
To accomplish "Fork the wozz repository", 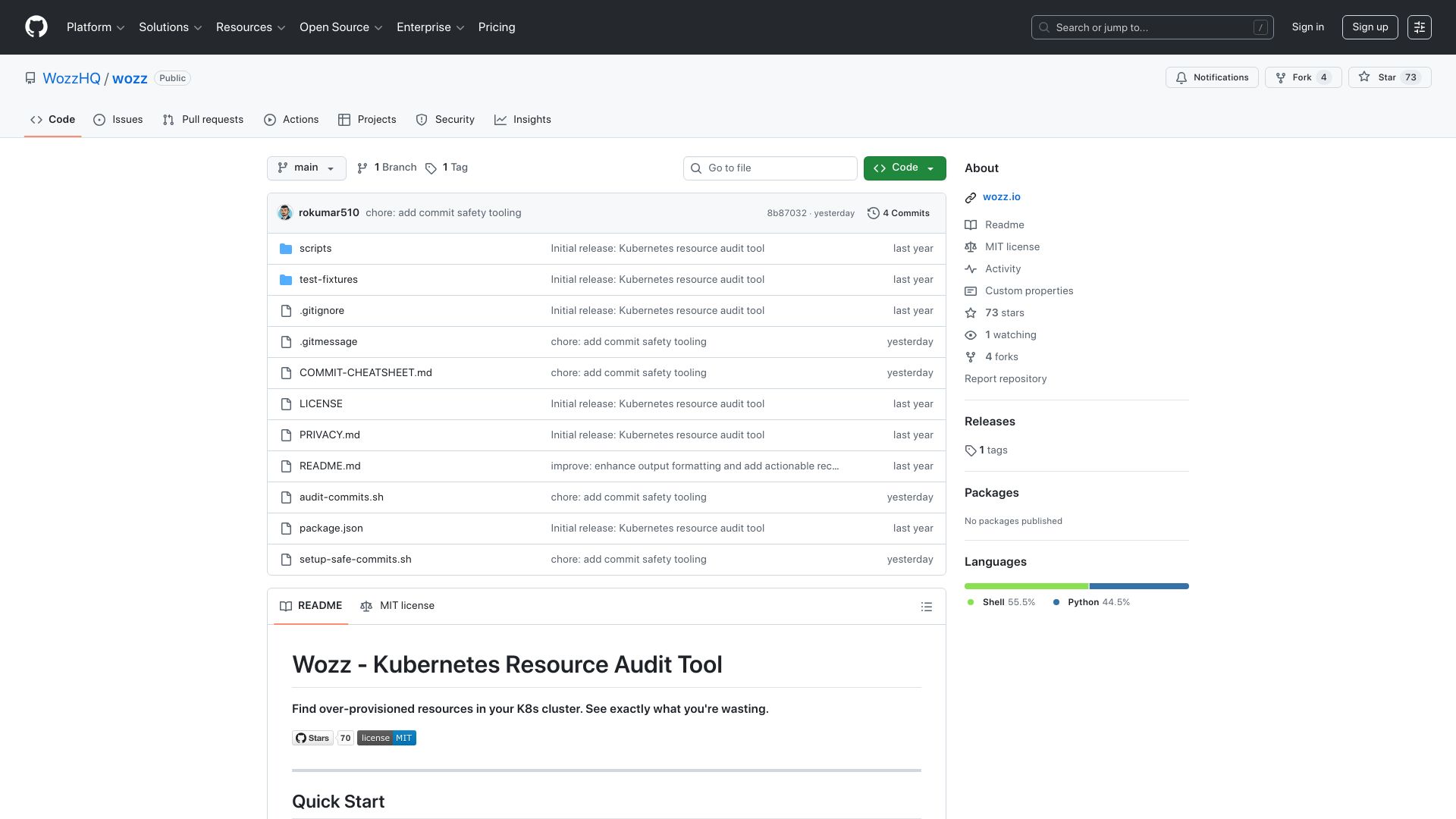I will coord(1303,77).
